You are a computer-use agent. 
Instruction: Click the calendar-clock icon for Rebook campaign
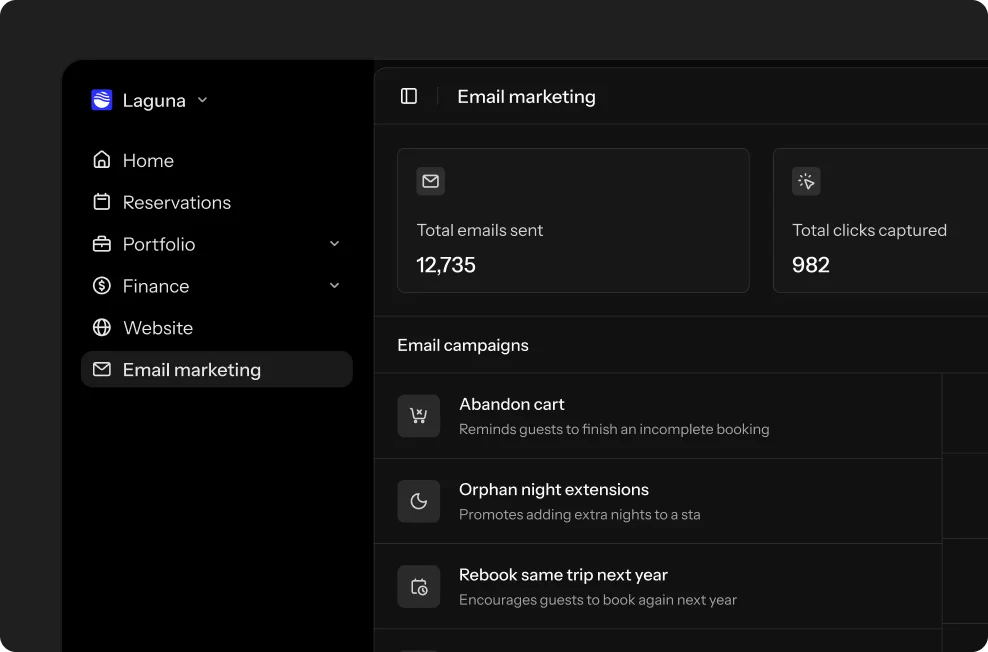tap(418, 586)
